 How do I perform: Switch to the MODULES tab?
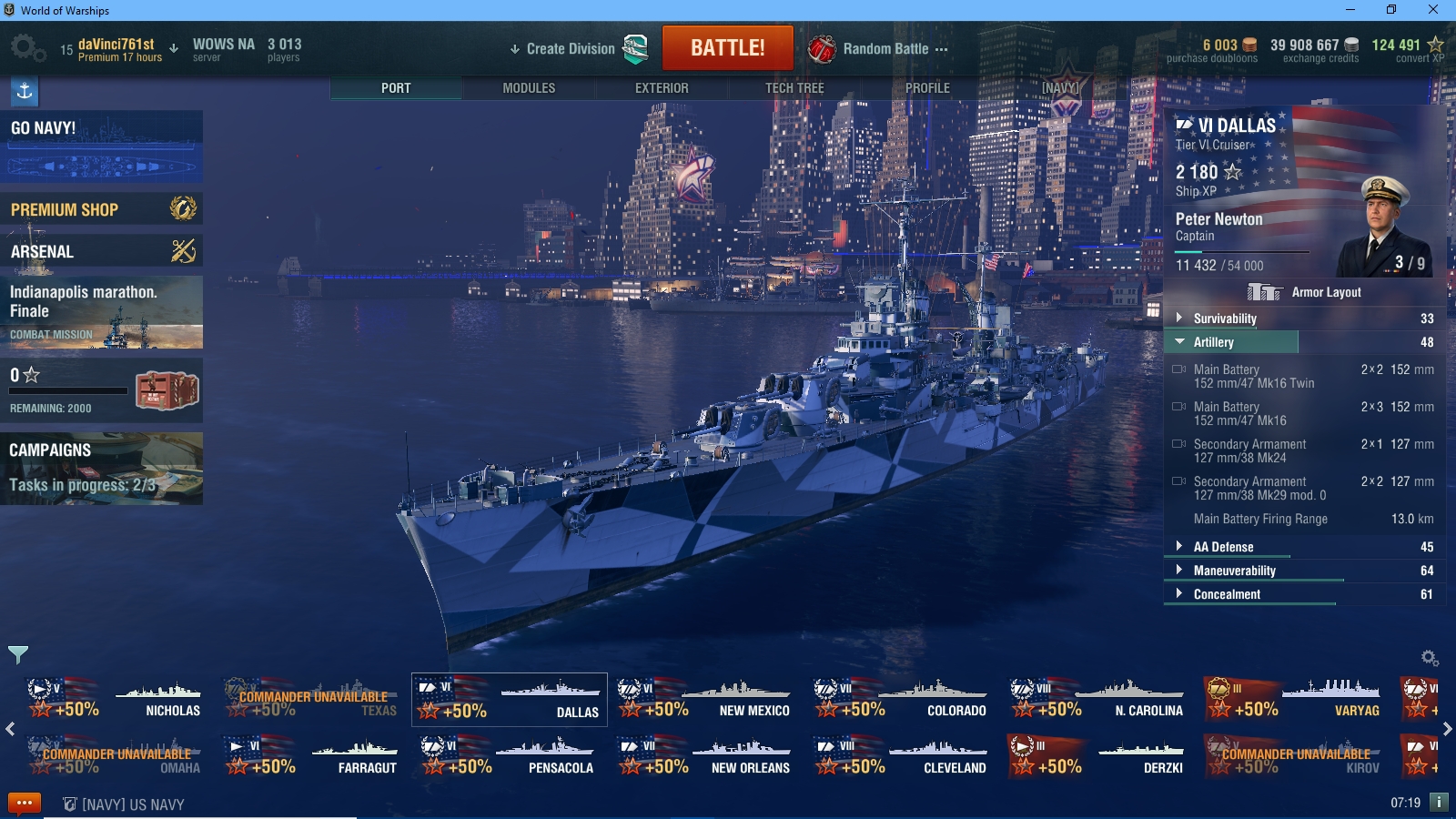[529, 88]
